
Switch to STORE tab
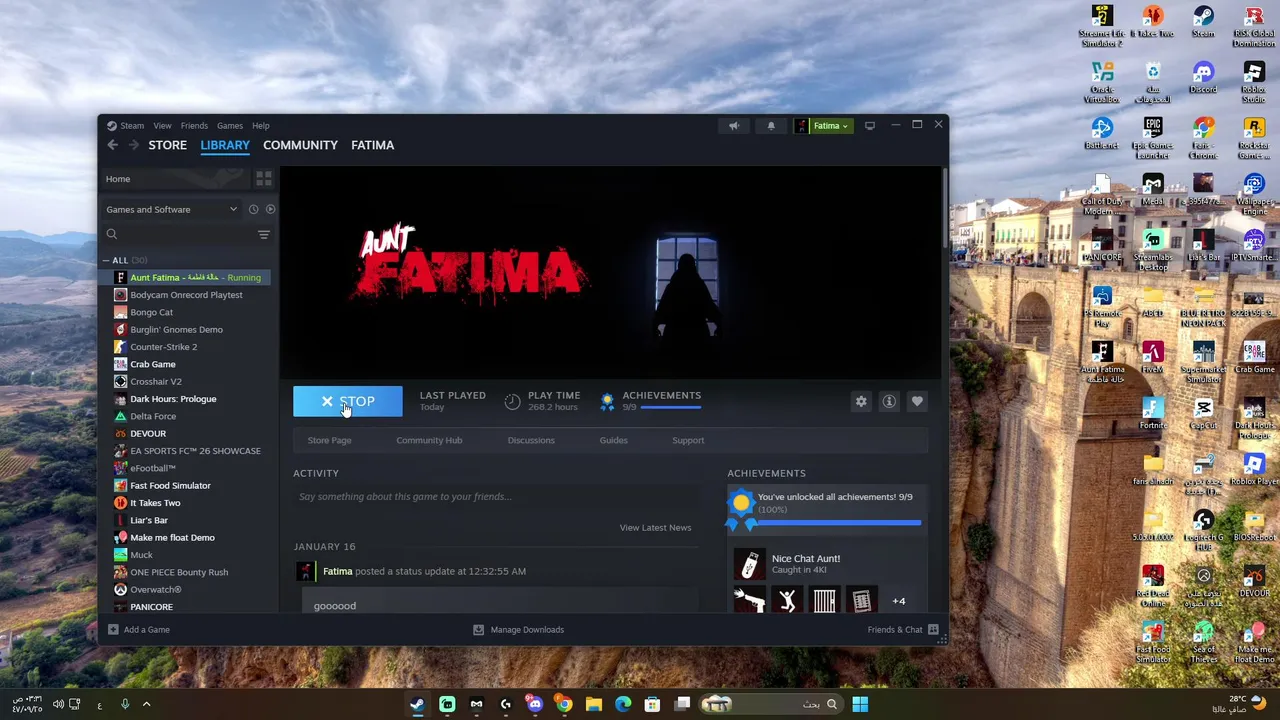tap(168, 145)
